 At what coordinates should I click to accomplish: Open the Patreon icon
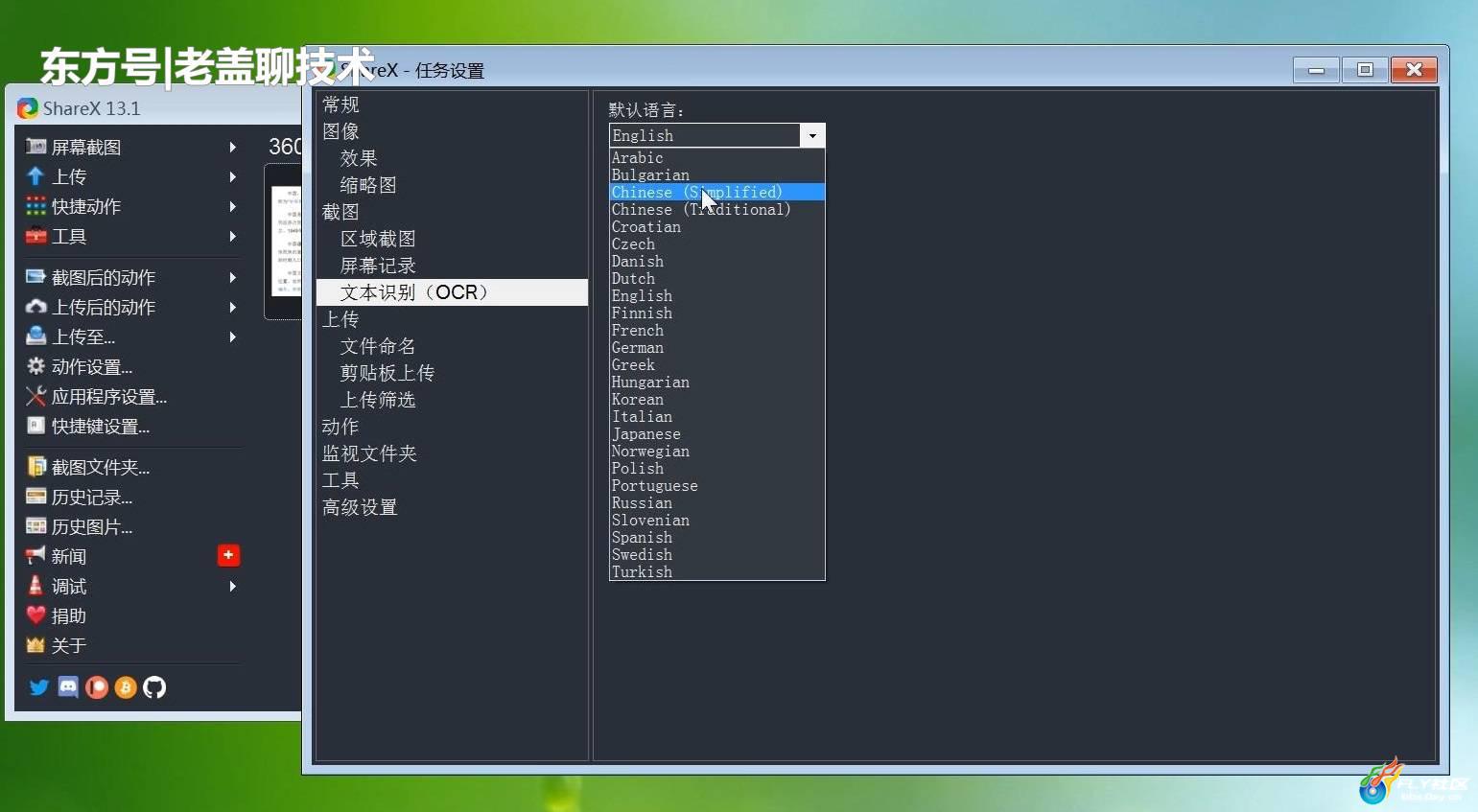coord(97,687)
